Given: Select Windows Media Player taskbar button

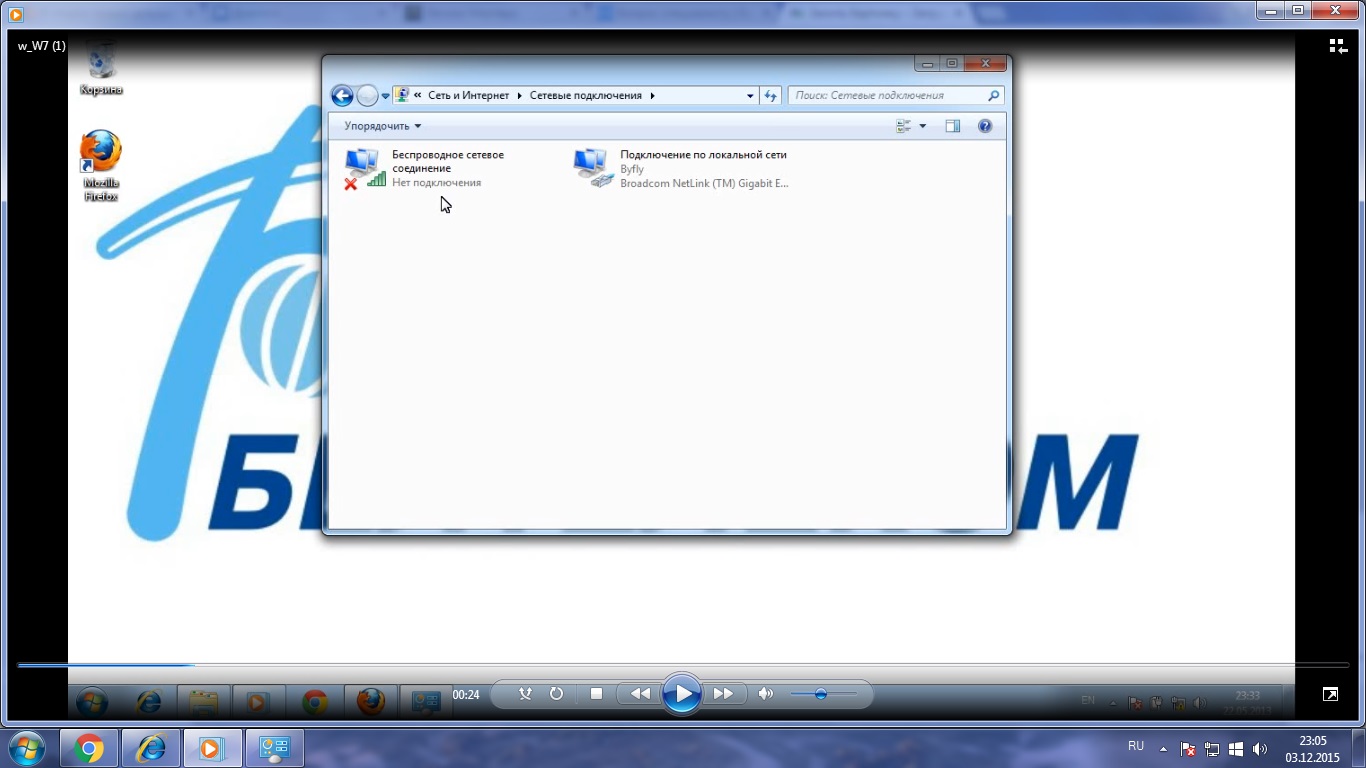Looking at the screenshot, I should [x=211, y=748].
